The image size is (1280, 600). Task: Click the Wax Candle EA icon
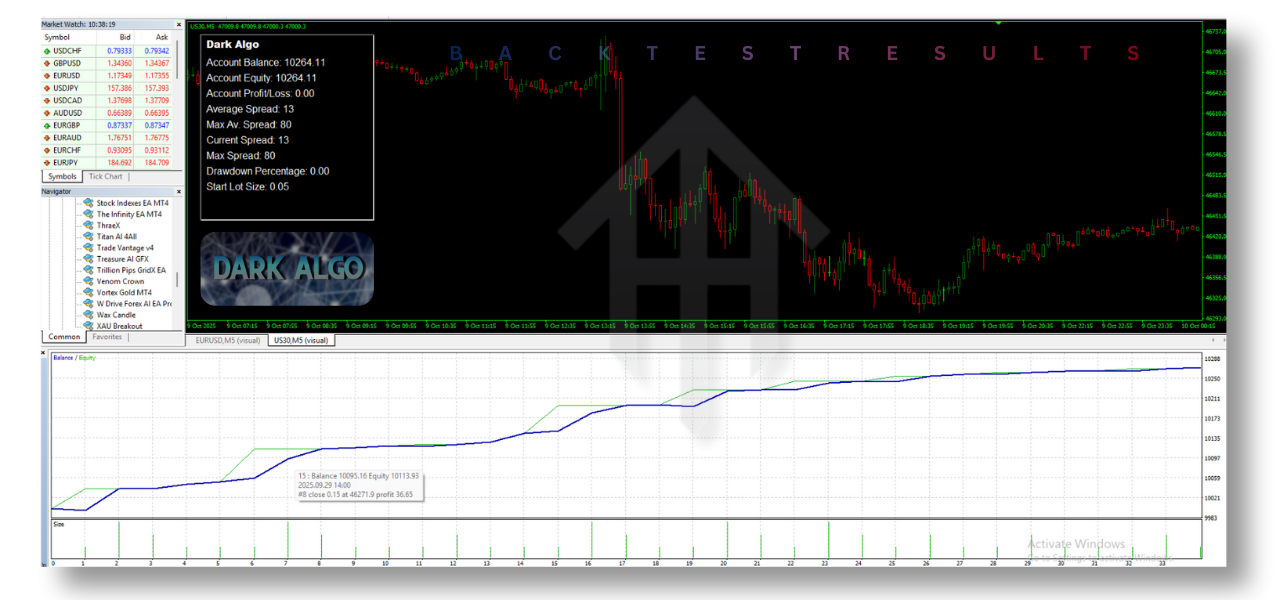(88, 315)
